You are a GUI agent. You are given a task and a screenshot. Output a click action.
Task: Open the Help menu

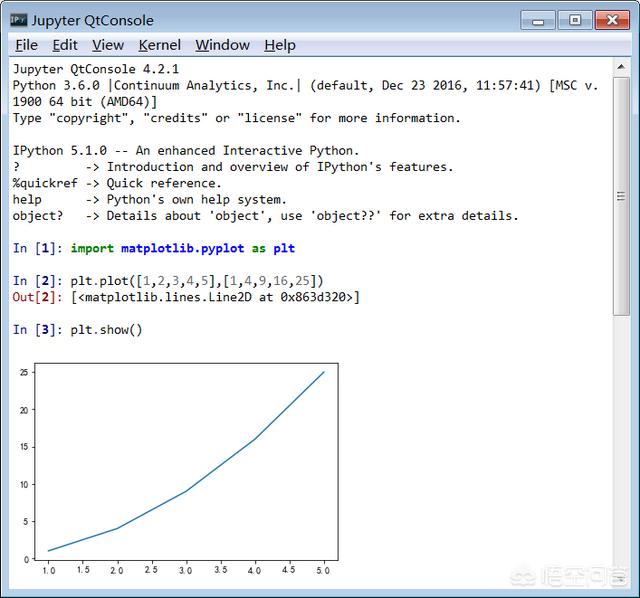coord(280,45)
